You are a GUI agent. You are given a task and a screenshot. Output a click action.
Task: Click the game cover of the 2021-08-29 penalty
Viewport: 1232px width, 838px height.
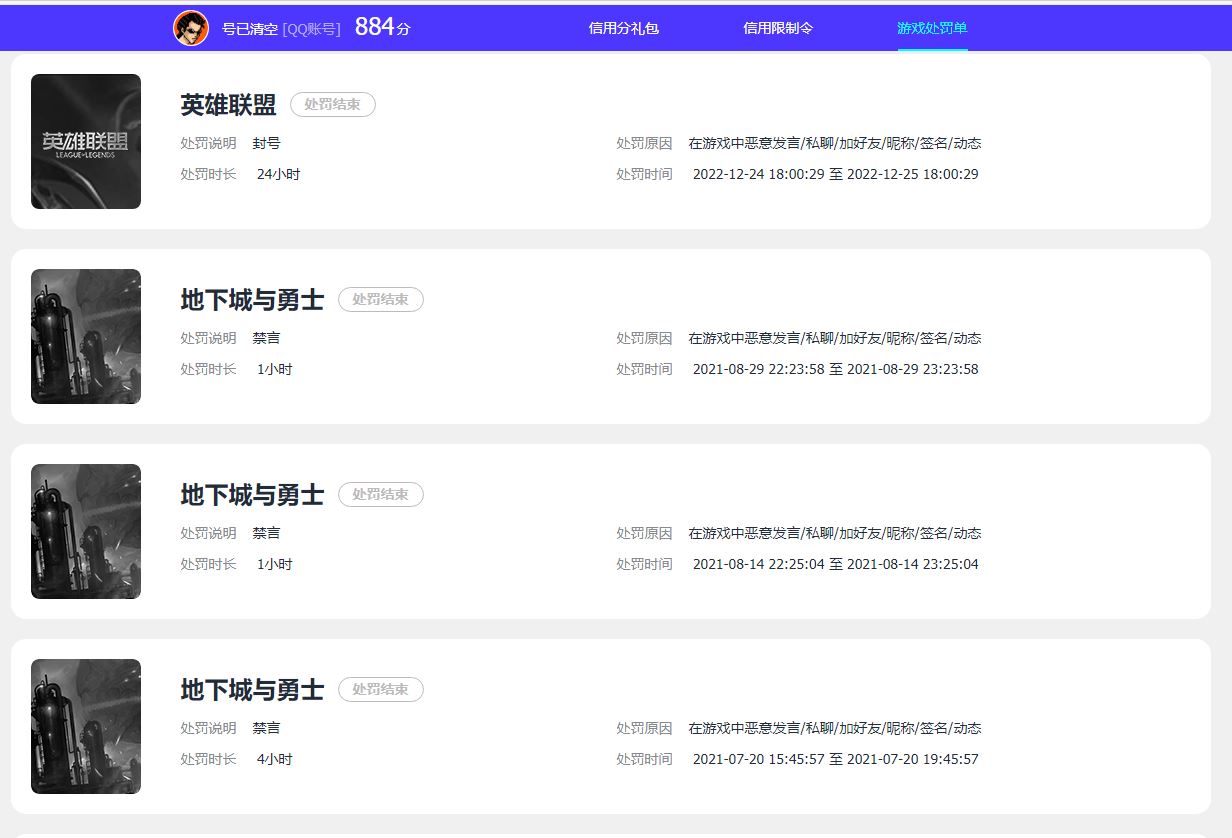tap(86, 336)
